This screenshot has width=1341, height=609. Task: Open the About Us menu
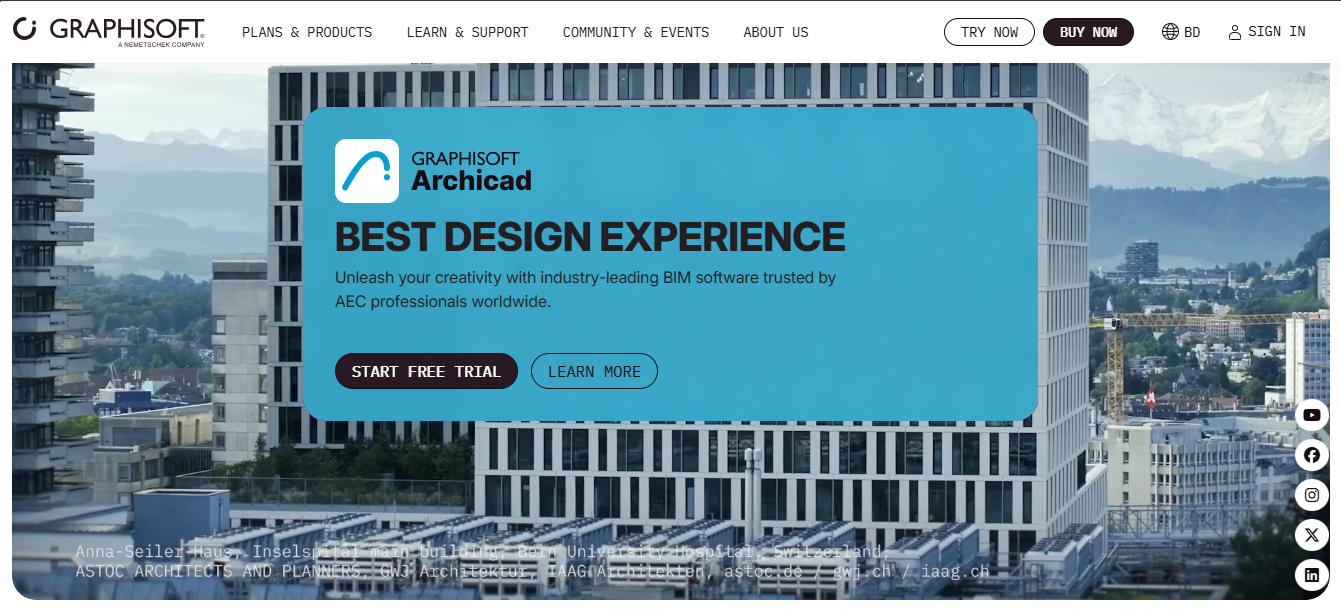[x=776, y=32]
